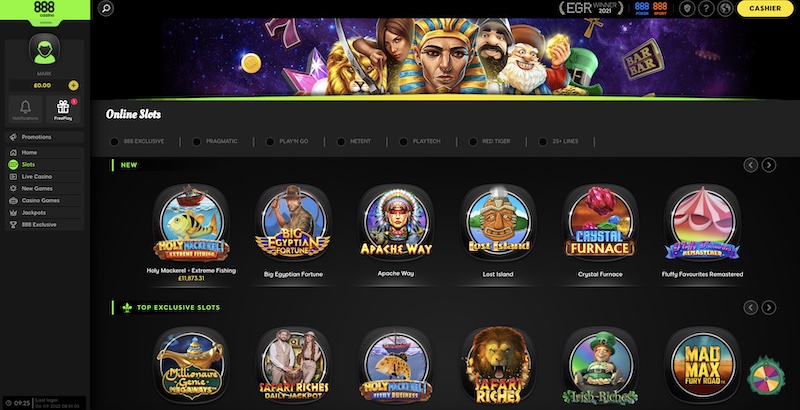800x410 pixels.
Task: Open the help question mark icon
Action: click(x=706, y=8)
